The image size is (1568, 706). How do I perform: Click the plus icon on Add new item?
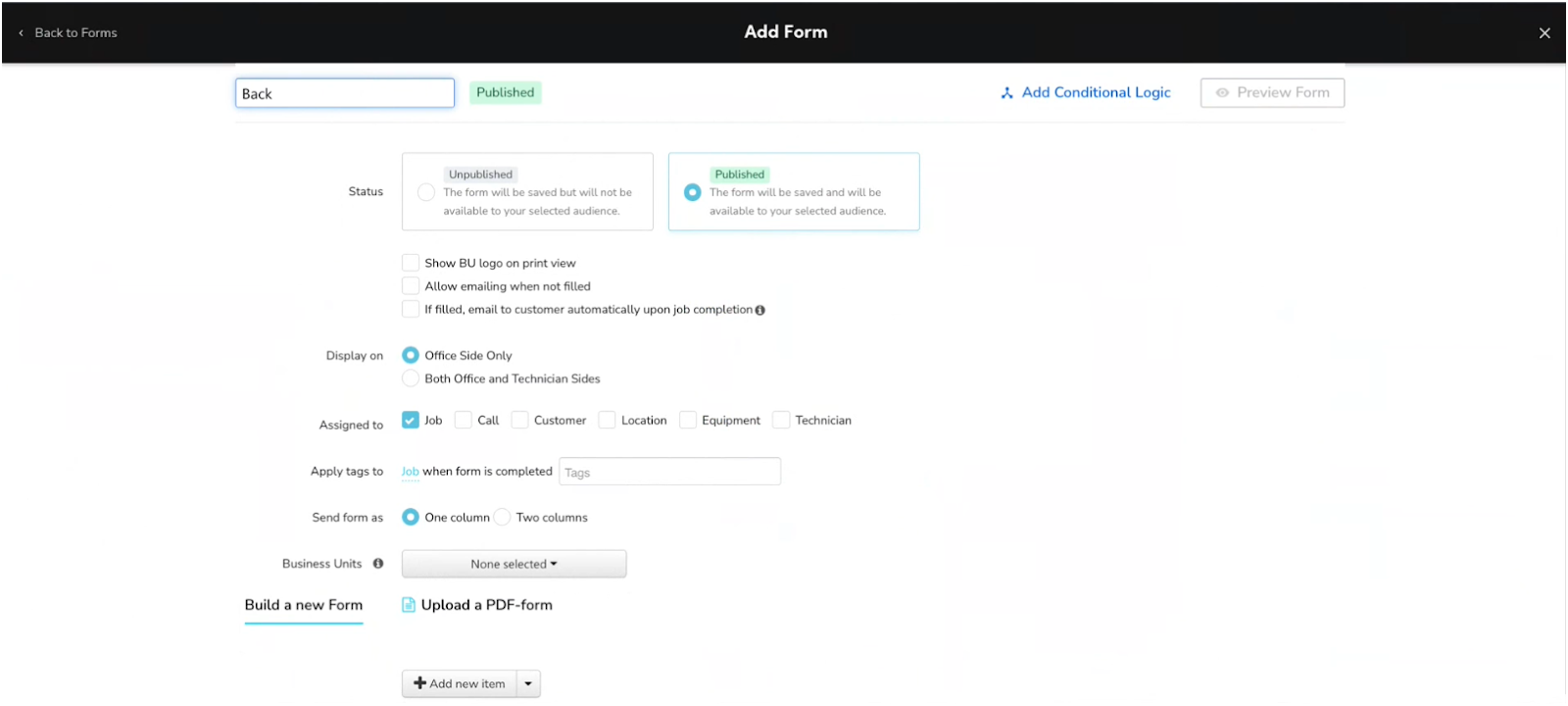[419, 683]
